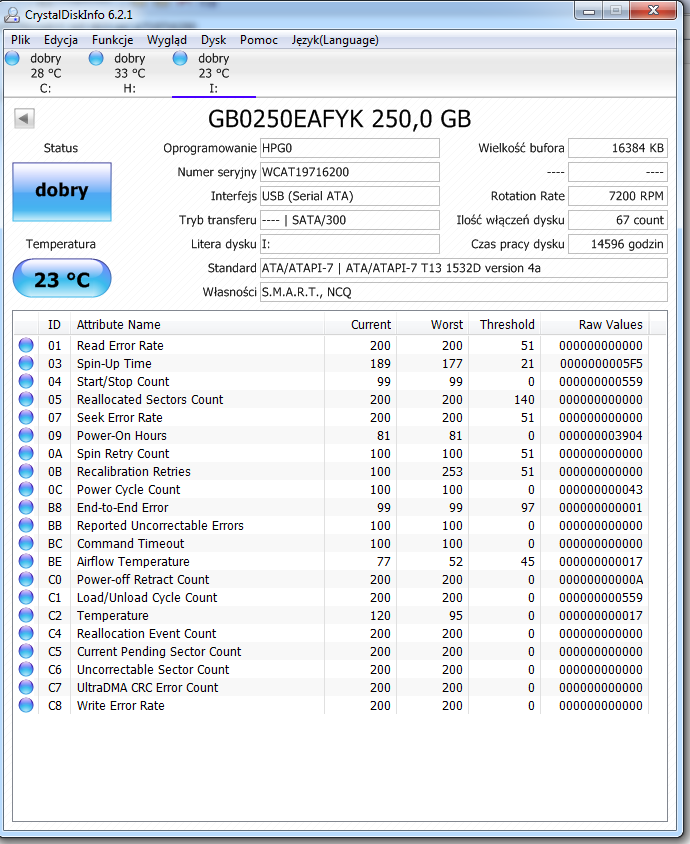Click the status icon for Power-off Retract Count
This screenshot has width=690, height=844.
click(x=26, y=579)
